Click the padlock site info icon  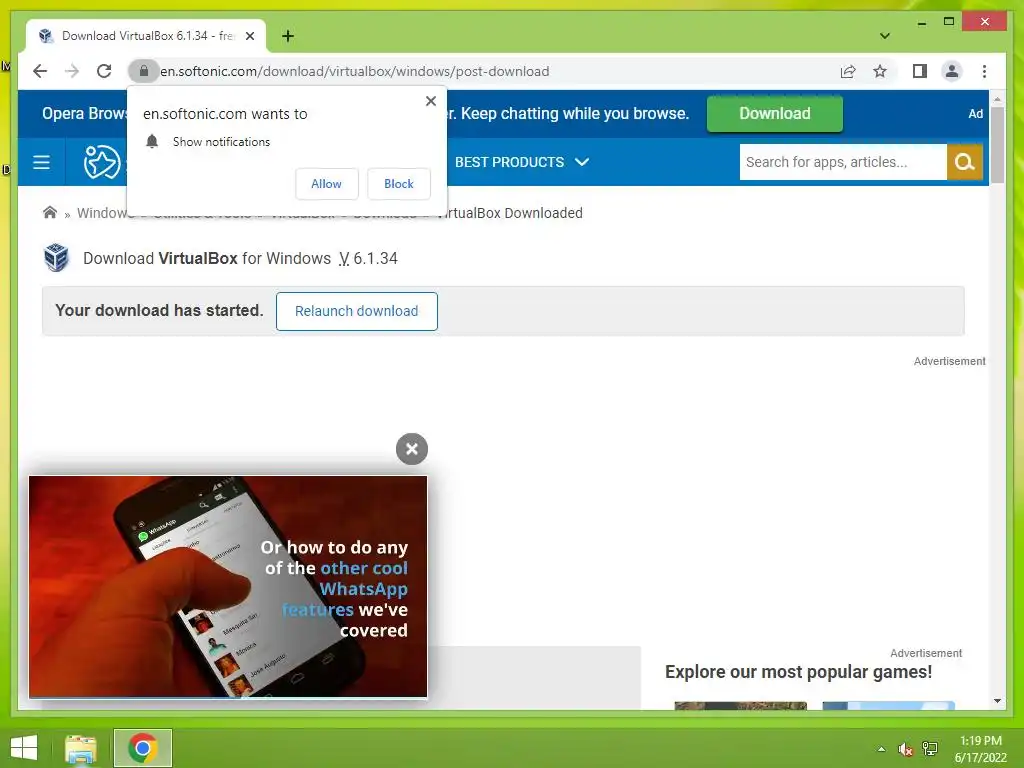click(x=144, y=71)
